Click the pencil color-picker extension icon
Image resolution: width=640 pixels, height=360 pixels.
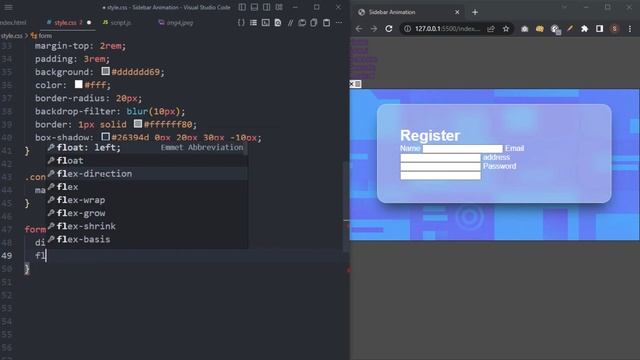pos(570,29)
